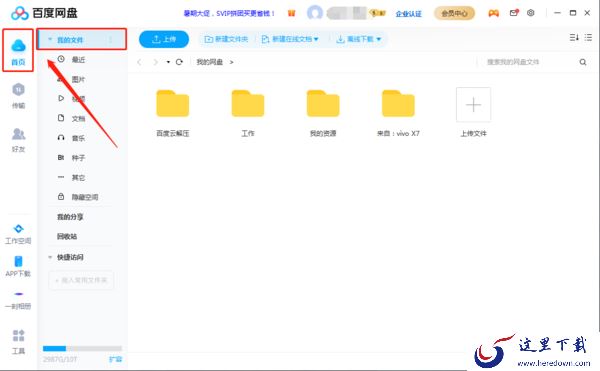
Task: Click the gift box icon in the title bar
Action: [x=292, y=13]
